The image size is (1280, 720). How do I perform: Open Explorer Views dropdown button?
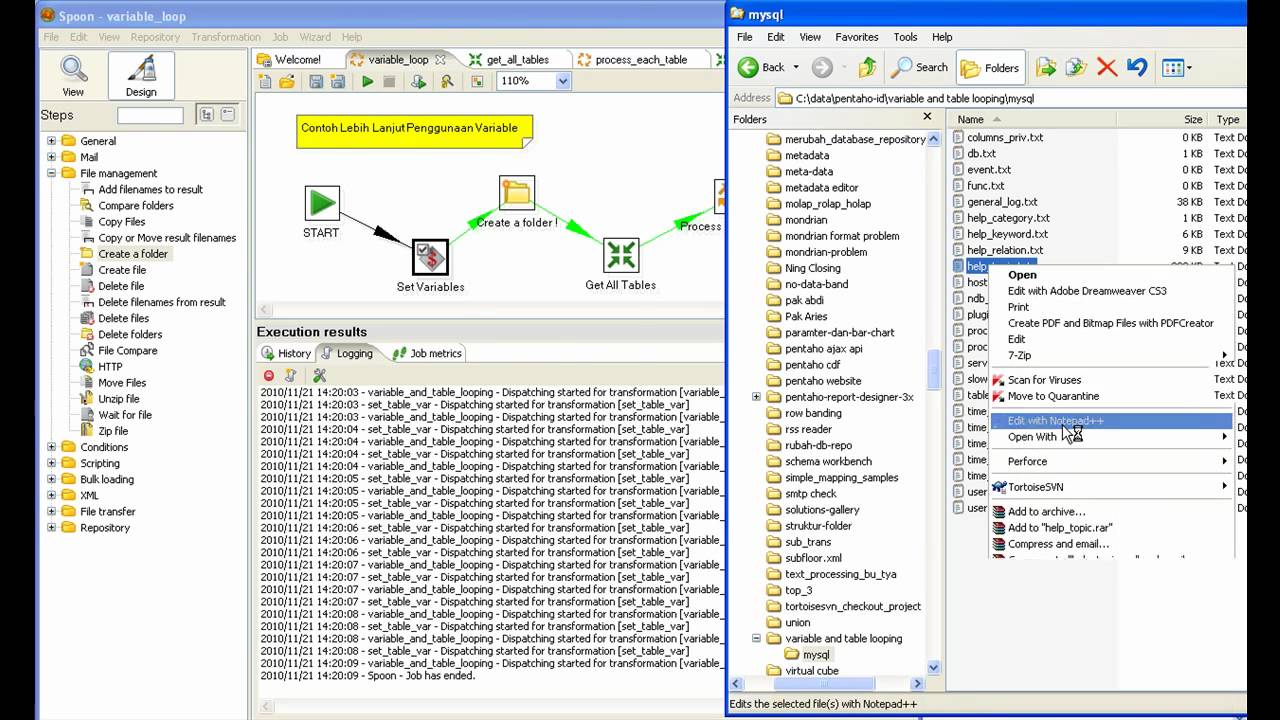click(1175, 67)
